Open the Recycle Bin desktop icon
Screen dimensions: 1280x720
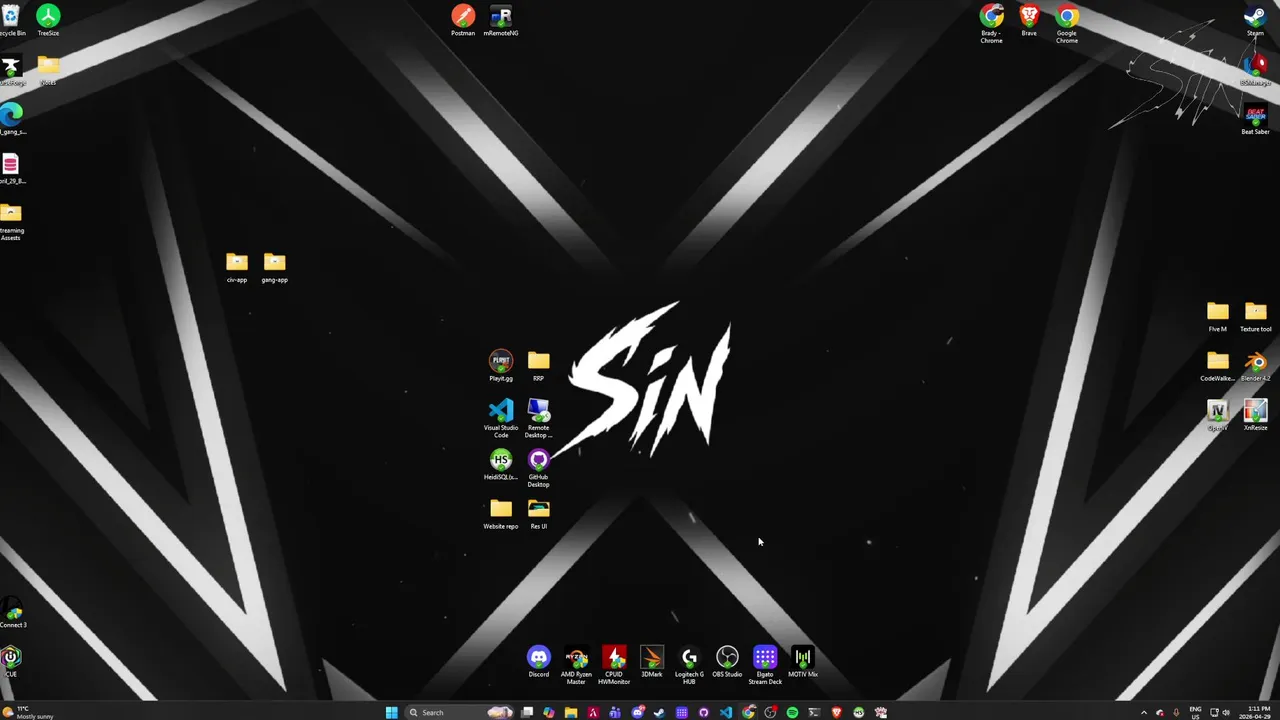pyautogui.click(x=11, y=20)
